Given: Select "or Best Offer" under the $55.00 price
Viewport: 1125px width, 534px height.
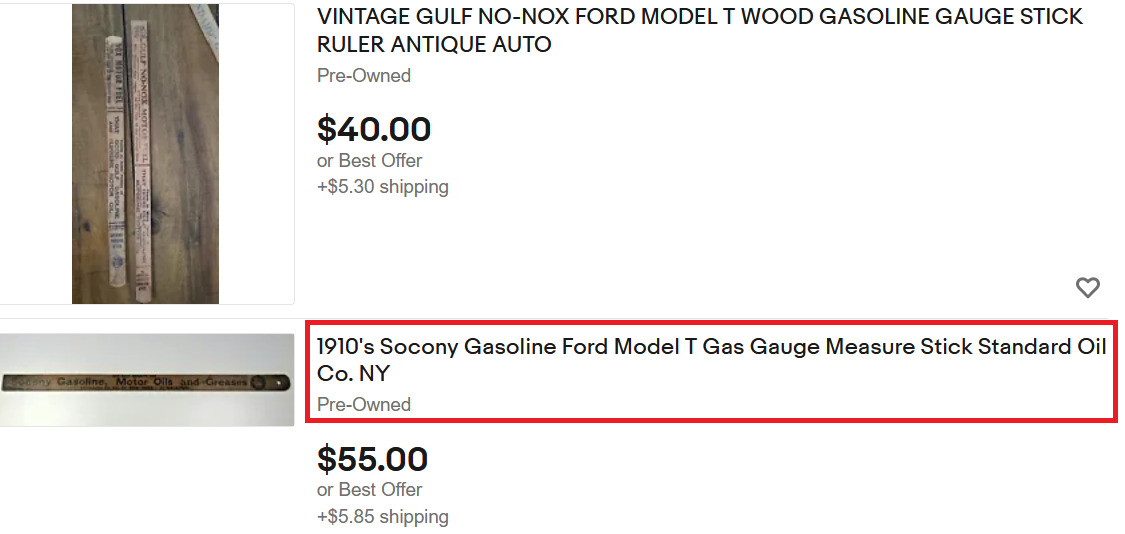Looking at the screenshot, I should pyautogui.click(x=369, y=490).
